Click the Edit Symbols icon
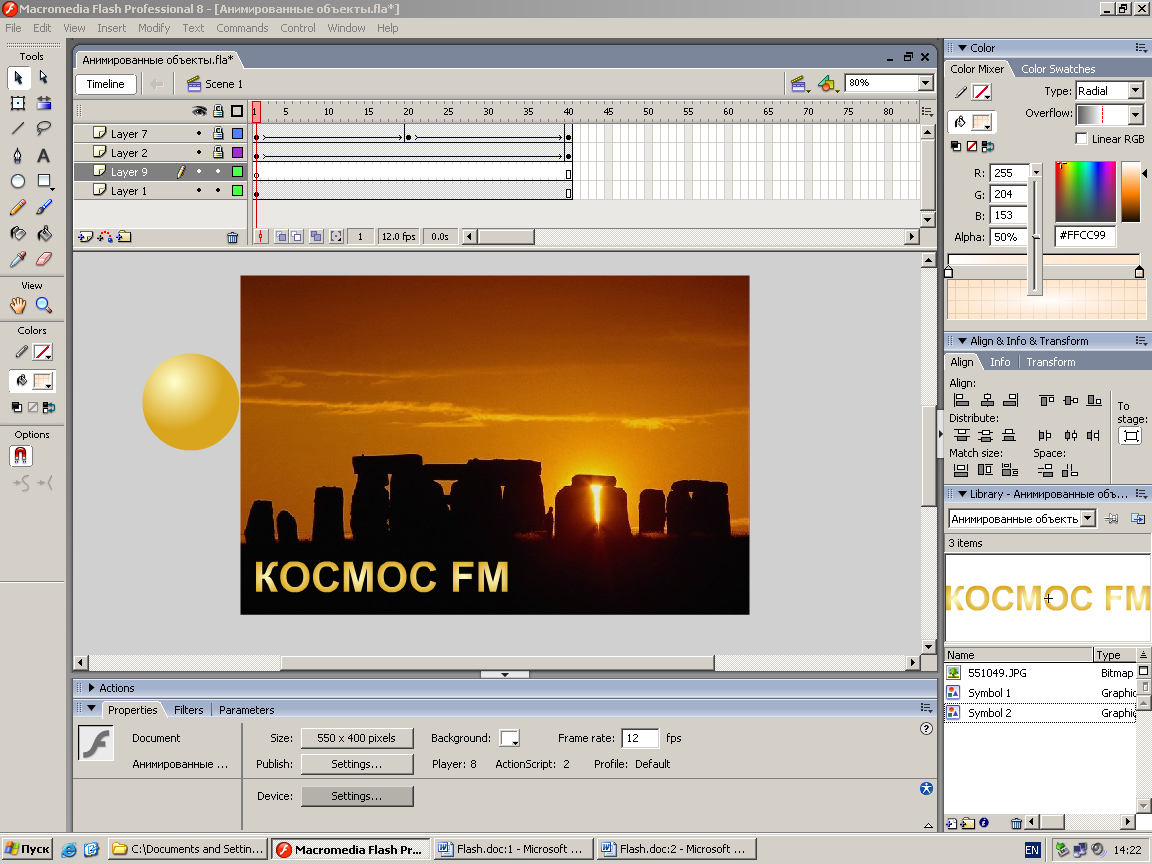Viewport: 1152px width, 864px height. [827, 84]
